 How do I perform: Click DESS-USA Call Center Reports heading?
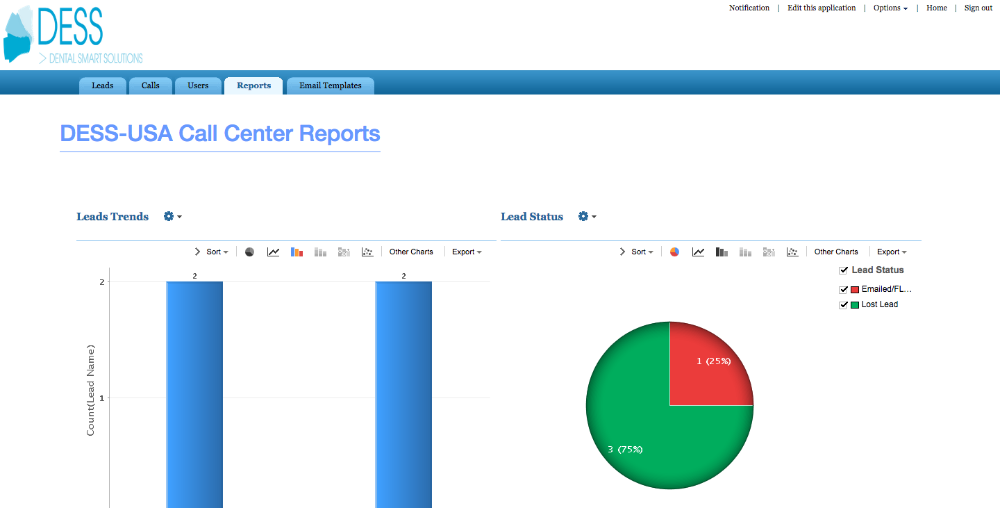point(220,134)
